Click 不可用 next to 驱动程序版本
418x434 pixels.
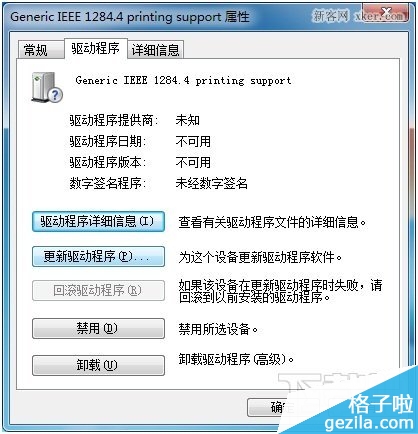193,162
